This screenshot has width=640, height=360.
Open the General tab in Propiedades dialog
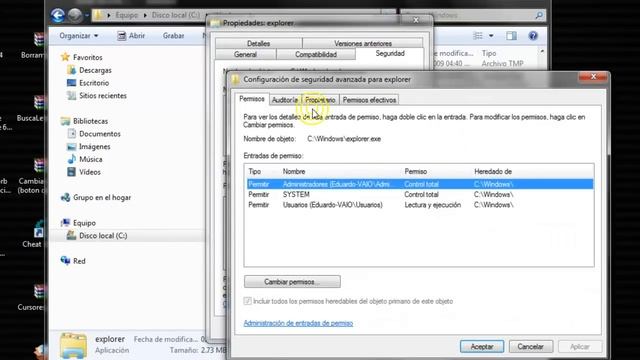(x=245, y=54)
